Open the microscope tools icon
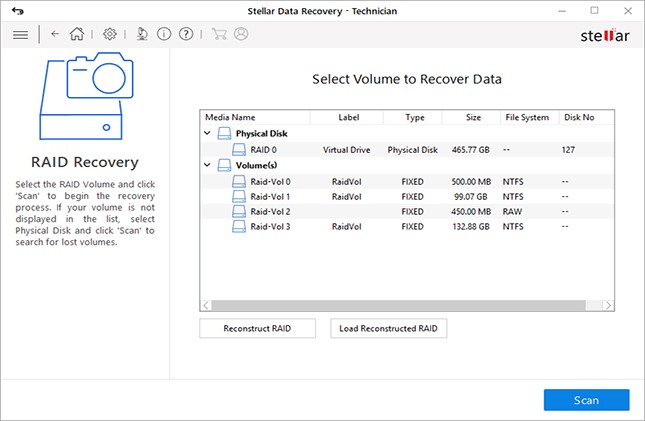 142,34
